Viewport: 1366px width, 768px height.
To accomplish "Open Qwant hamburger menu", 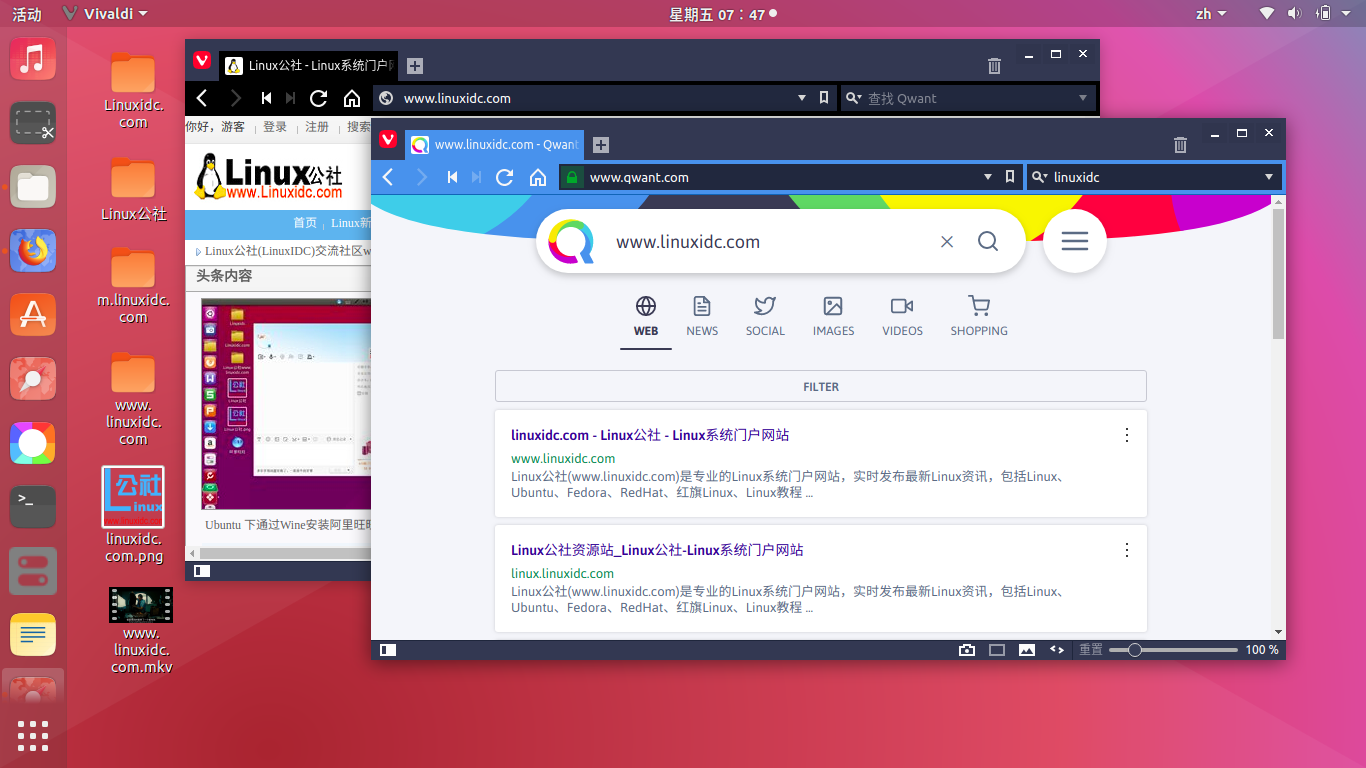I will pos(1075,242).
